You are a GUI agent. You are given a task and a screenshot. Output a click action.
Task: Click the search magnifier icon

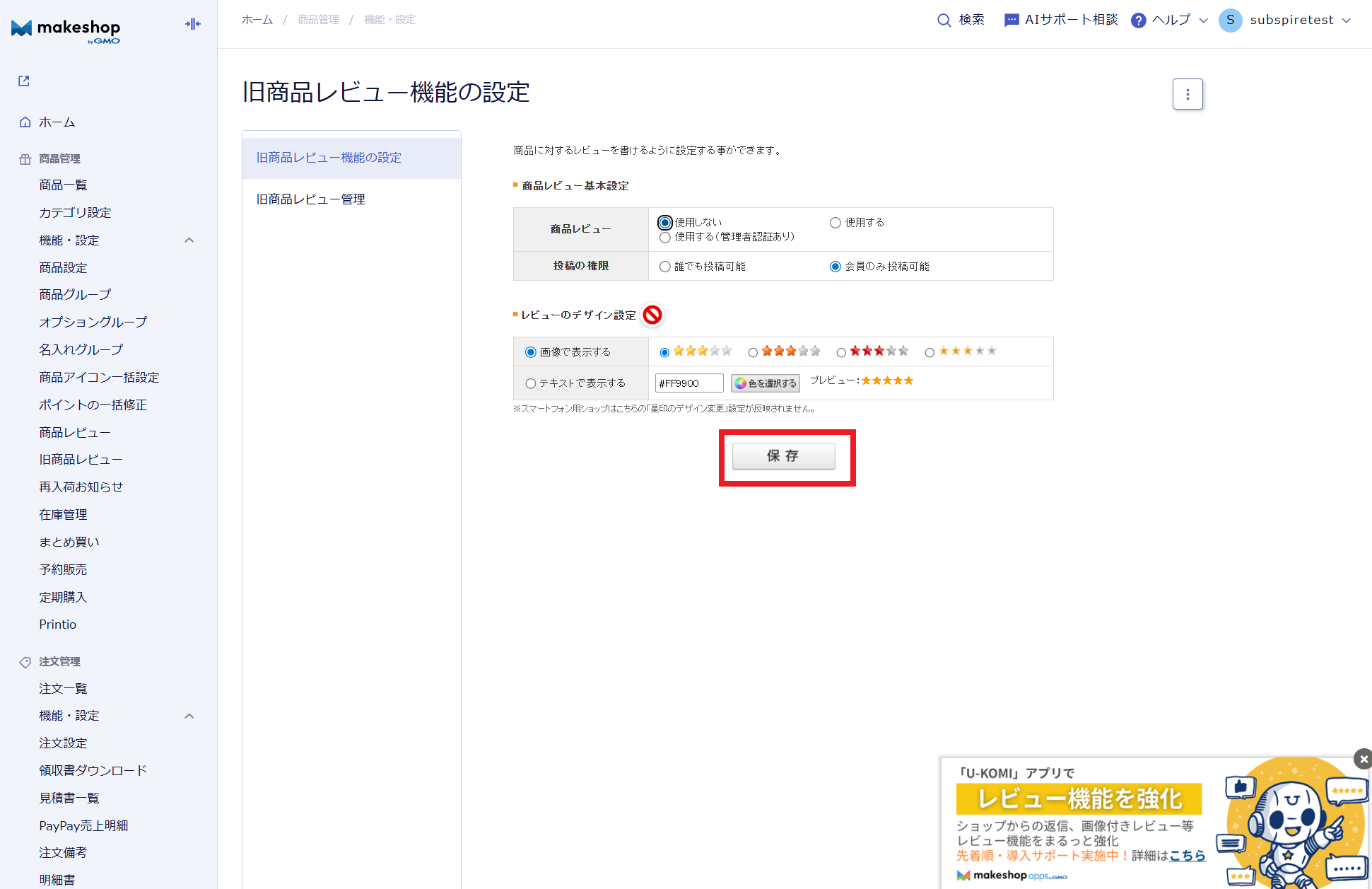click(944, 21)
